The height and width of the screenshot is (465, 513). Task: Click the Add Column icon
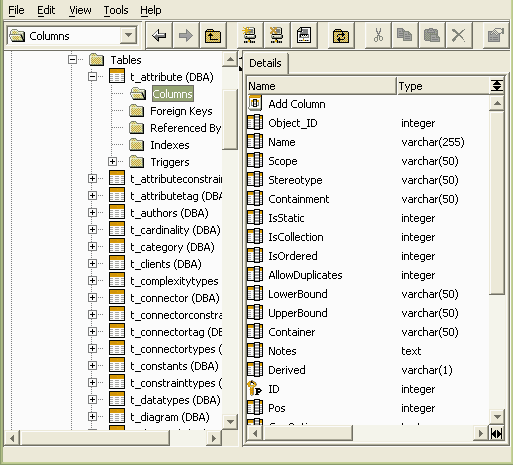255,104
